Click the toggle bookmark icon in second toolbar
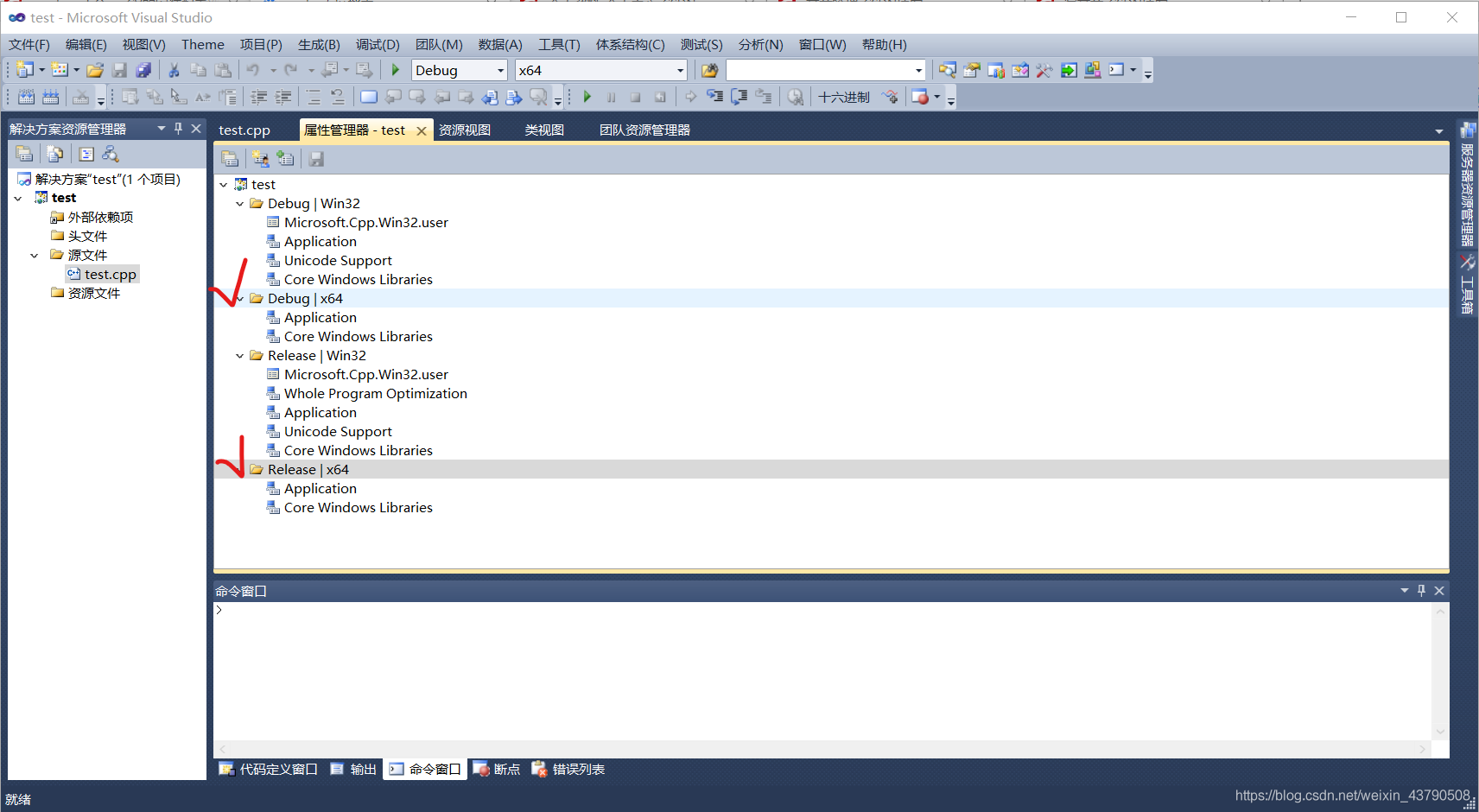Viewport: 1479px width, 812px height. click(369, 97)
